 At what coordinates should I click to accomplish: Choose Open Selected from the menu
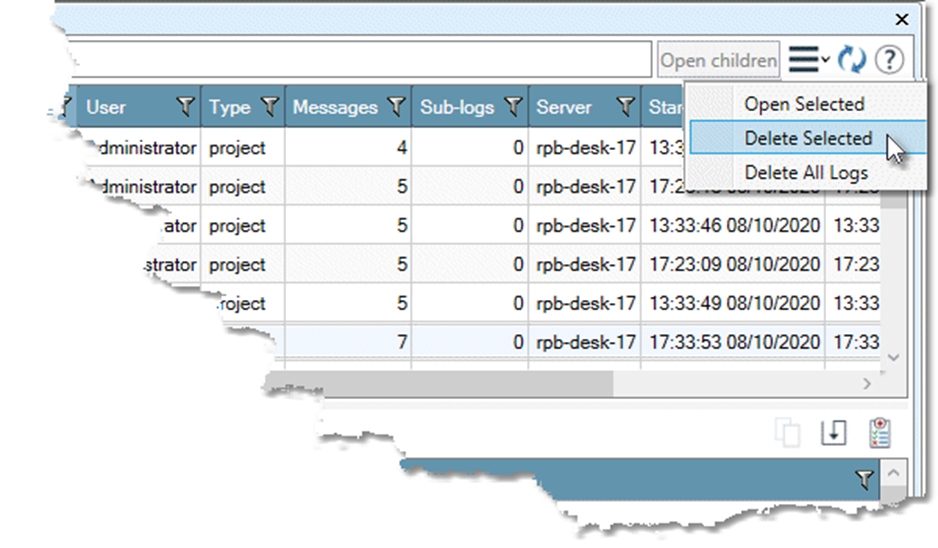click(803, 104)
